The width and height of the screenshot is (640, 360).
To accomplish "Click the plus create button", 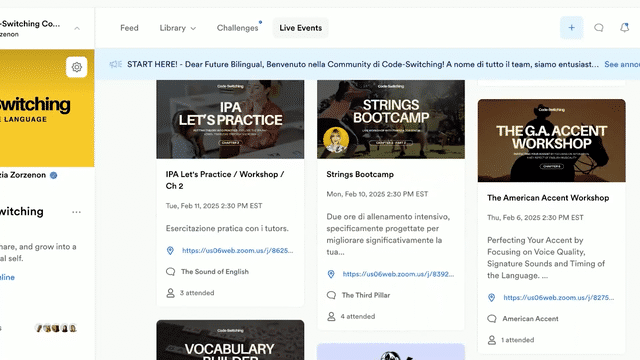I will pyautogui.click(x=571, y=28).
